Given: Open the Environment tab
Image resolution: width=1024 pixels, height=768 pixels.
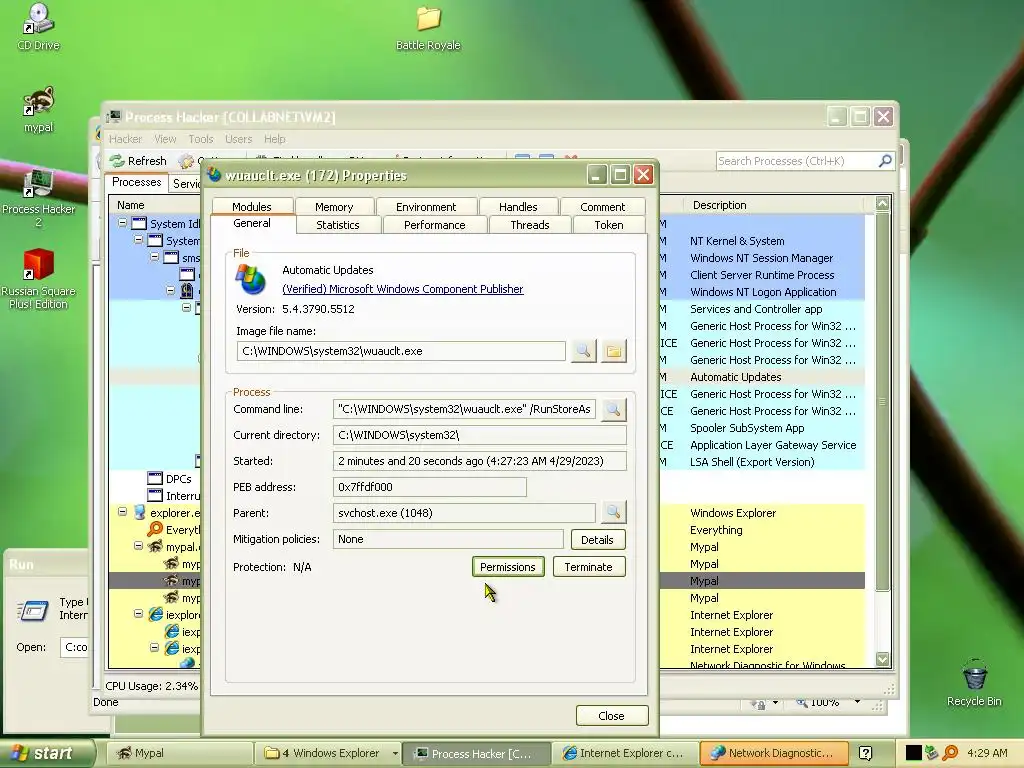Looking at the screenshot, I should [426, 206].
